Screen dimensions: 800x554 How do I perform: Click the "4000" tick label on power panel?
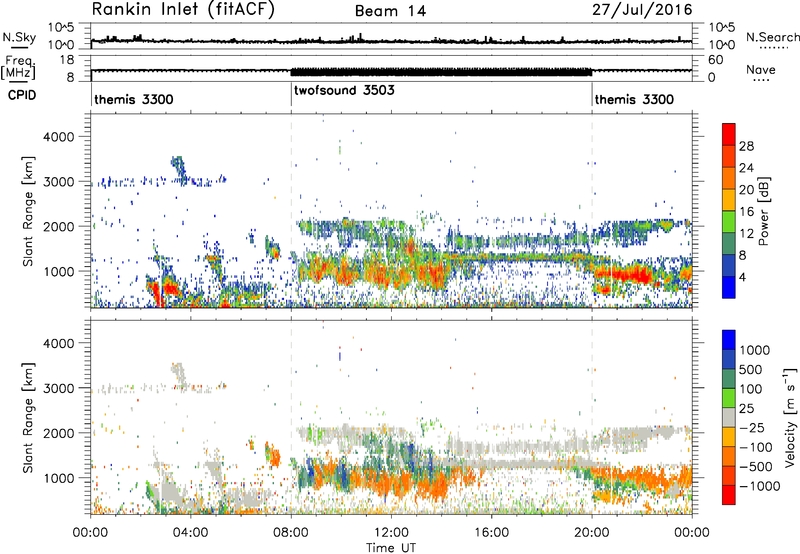click(x=58, y=137)
